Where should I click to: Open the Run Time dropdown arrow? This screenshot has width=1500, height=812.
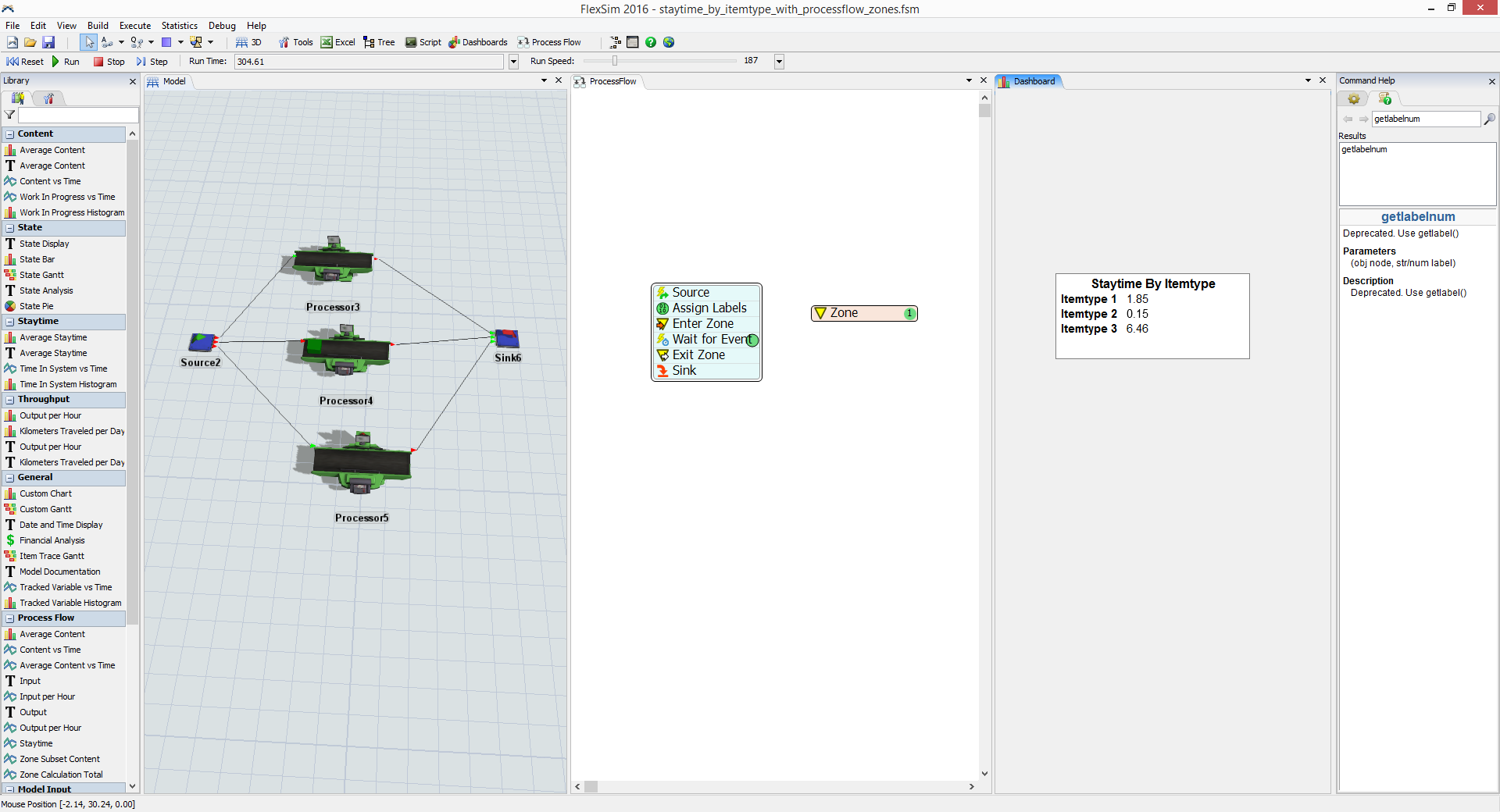(513, 62)
